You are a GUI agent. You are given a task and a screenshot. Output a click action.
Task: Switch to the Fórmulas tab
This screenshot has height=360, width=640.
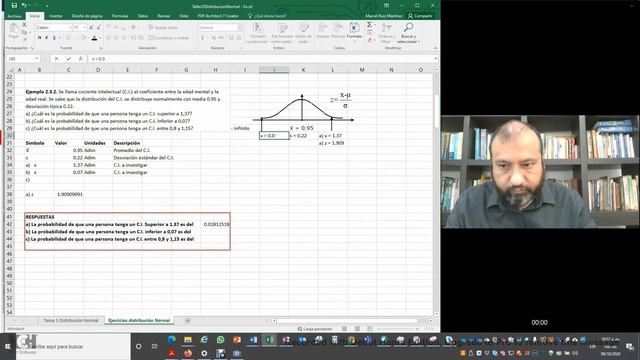[120, 16]
